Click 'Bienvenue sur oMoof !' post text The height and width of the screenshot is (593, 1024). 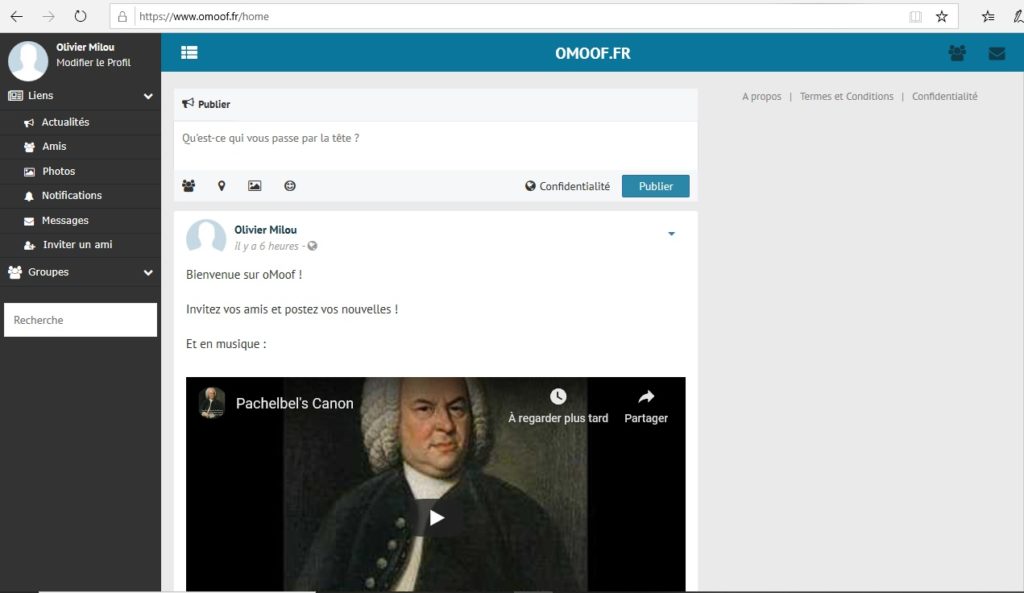(244, 275)
